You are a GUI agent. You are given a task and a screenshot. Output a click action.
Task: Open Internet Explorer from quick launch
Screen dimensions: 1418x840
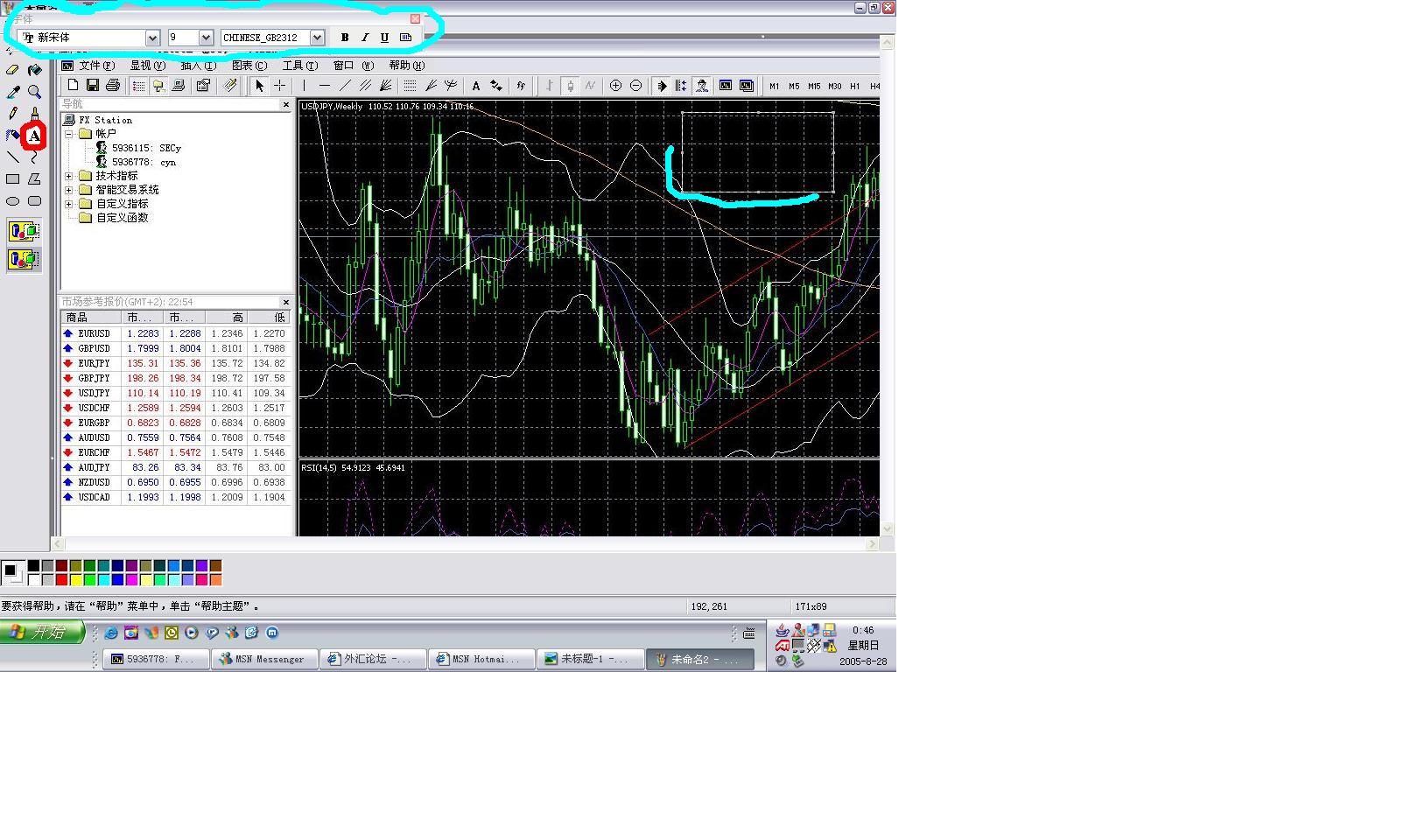(111, 633)
